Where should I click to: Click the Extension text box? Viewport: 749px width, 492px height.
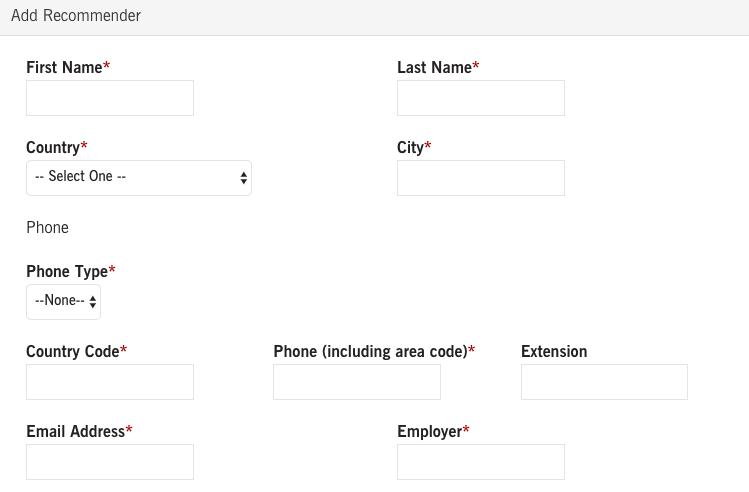(604, 382)
